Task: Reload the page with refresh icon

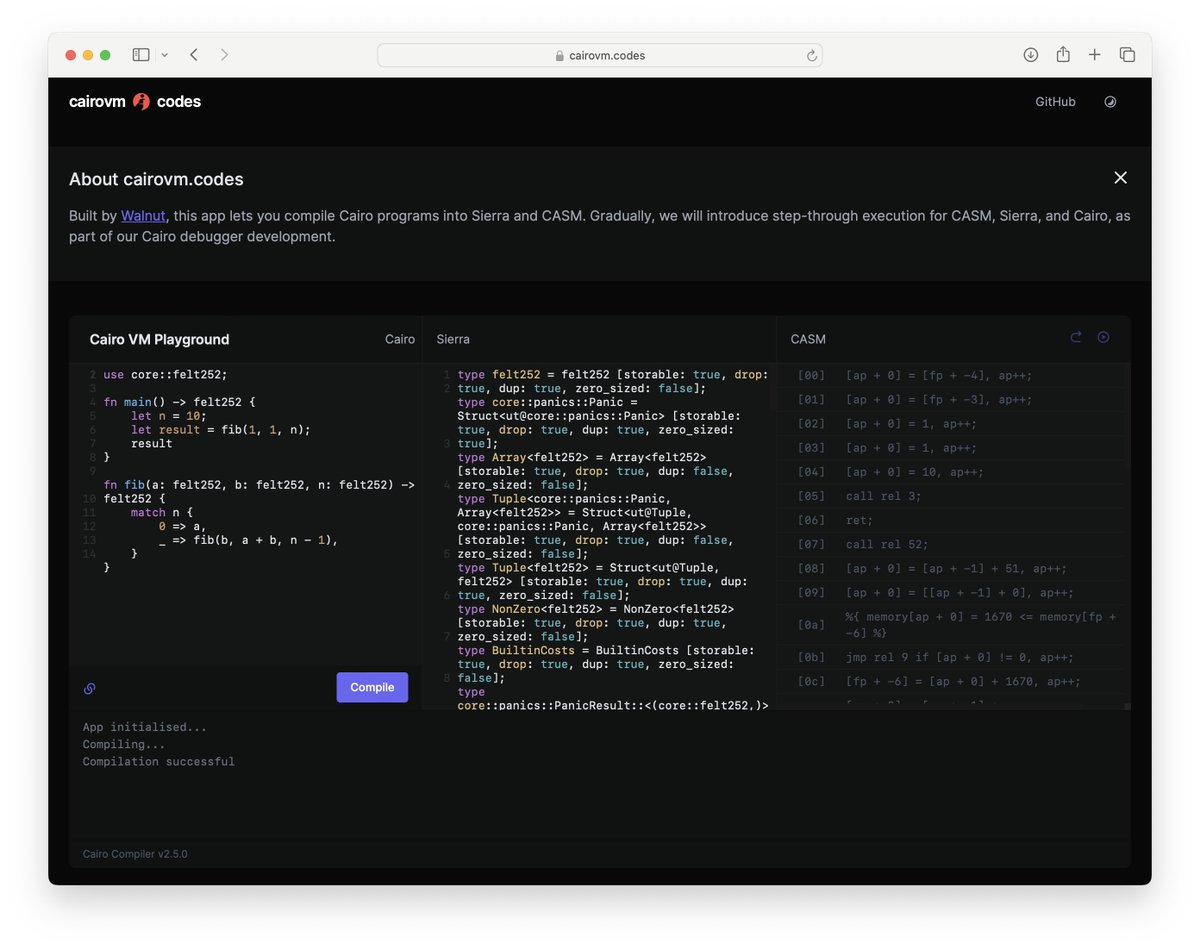Action: [x=812, y=55]
